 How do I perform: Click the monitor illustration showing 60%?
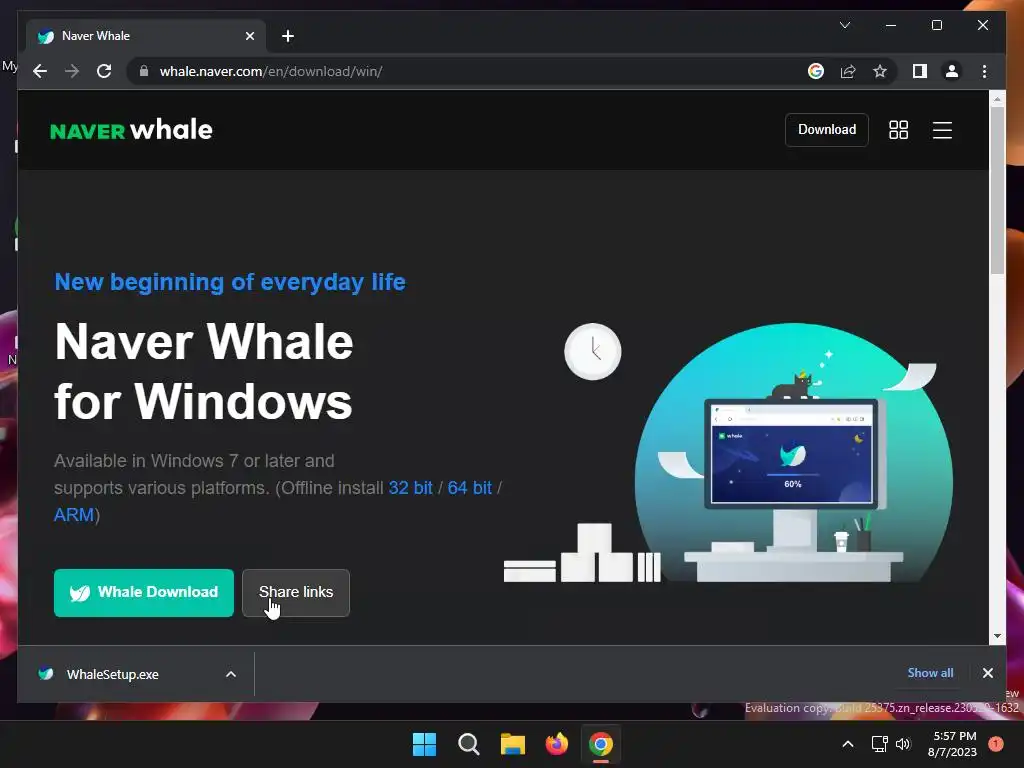click(792, 453)
